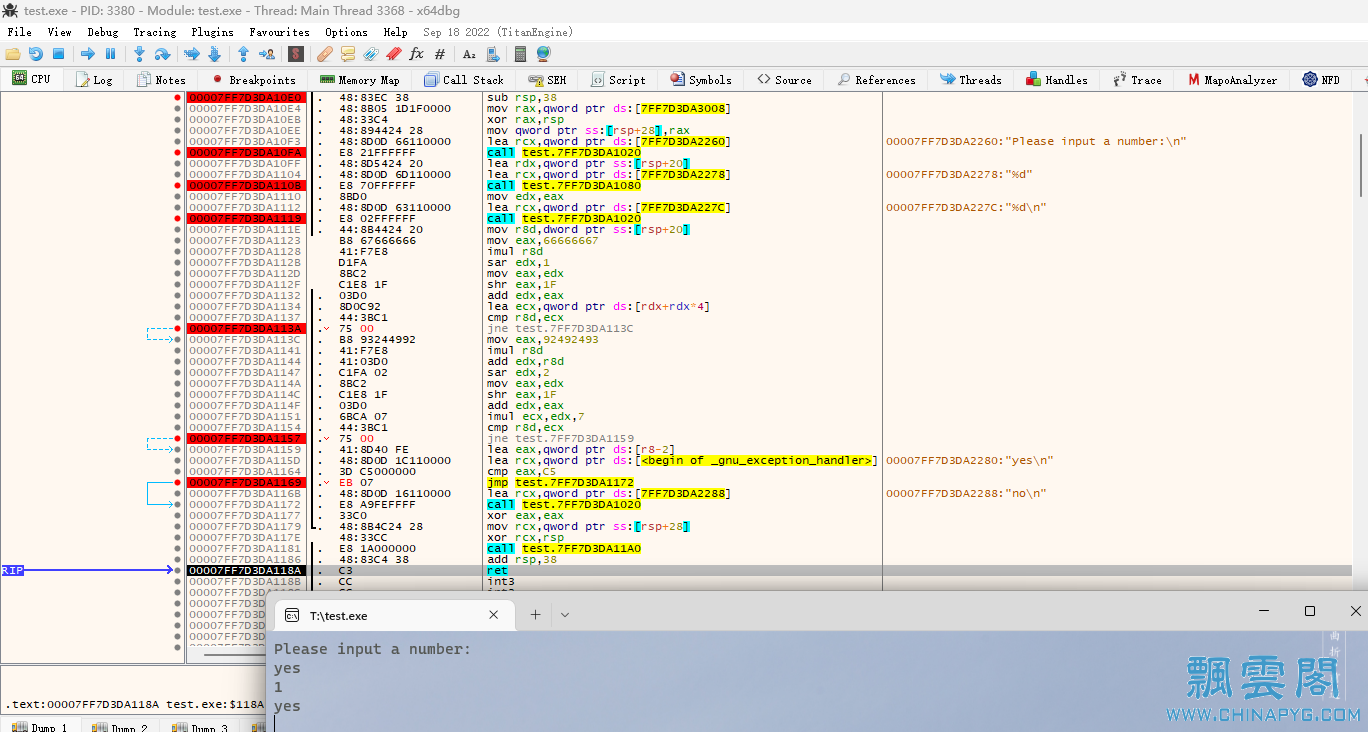The width and height of the screenshot is (1368, 732).
Task: Switch to the Log tab
Action: click(x=93, y=80)
